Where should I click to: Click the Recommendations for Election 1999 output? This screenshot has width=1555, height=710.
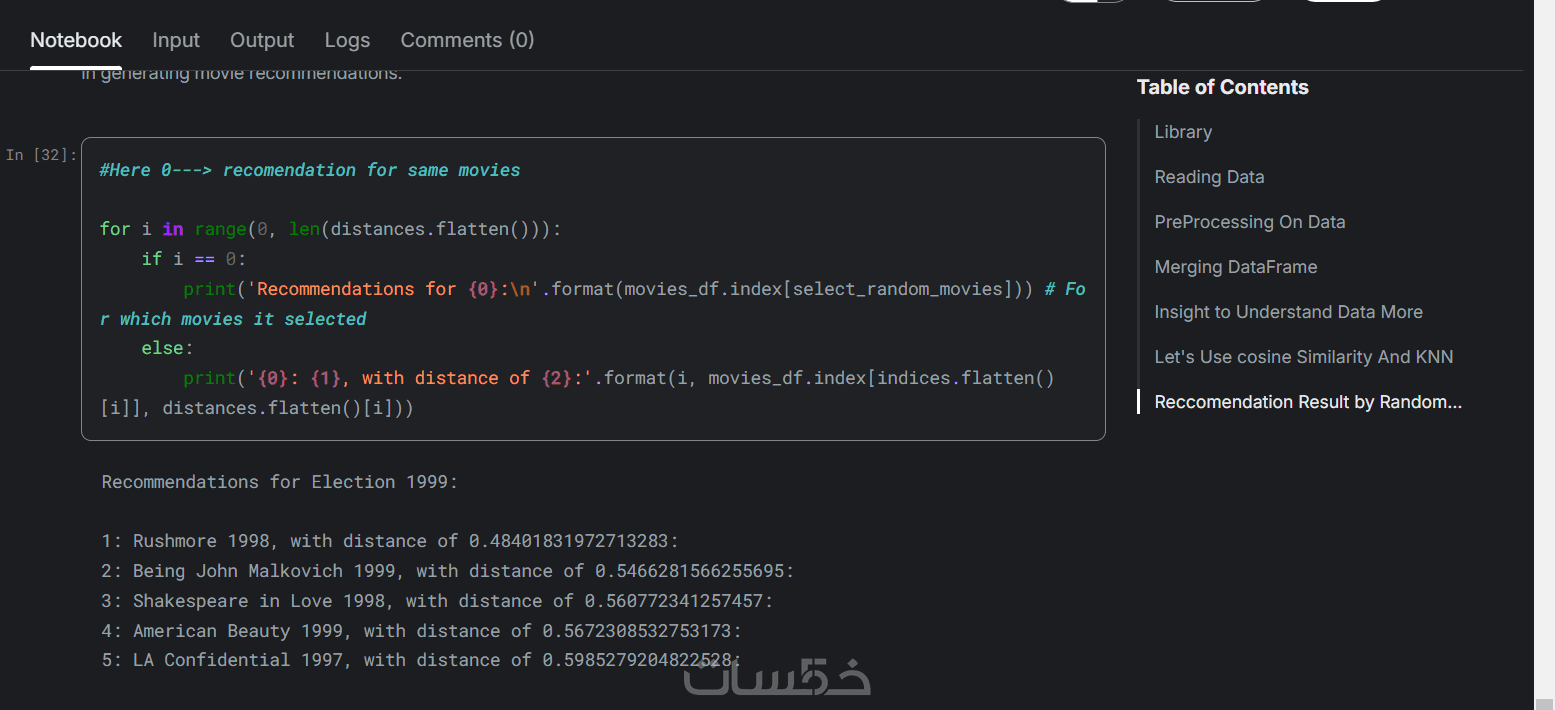(279, 482)
